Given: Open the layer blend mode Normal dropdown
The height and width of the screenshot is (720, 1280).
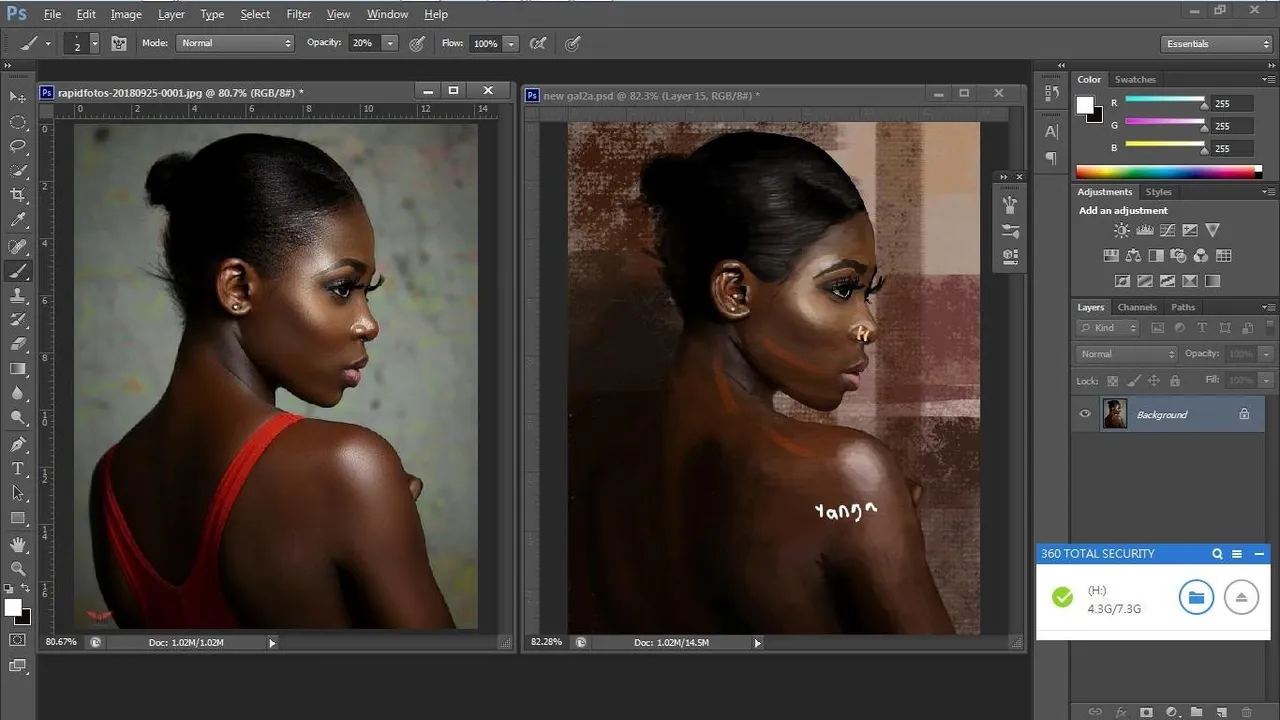Looking at the screenshot, I should [x=1127, y=354].
